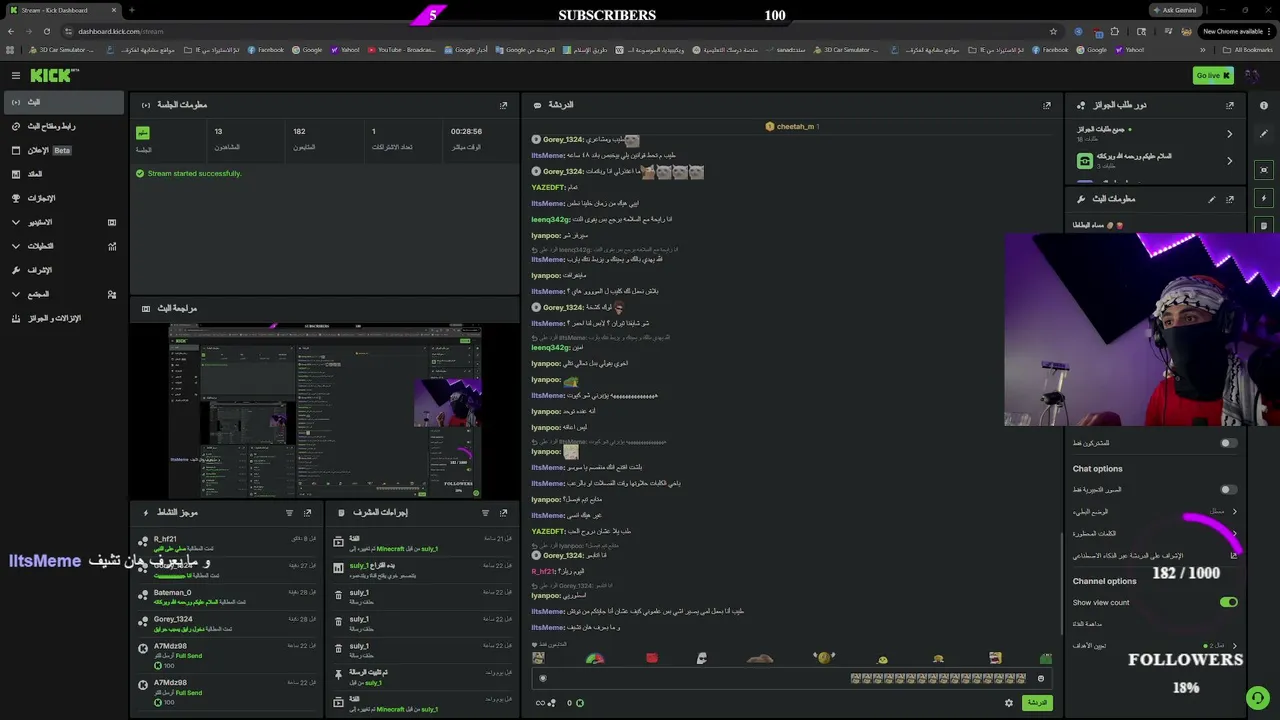Open Moderation (الإشراف) in the sidebar
Screen dimensions: 1280x720
[62, 270]
